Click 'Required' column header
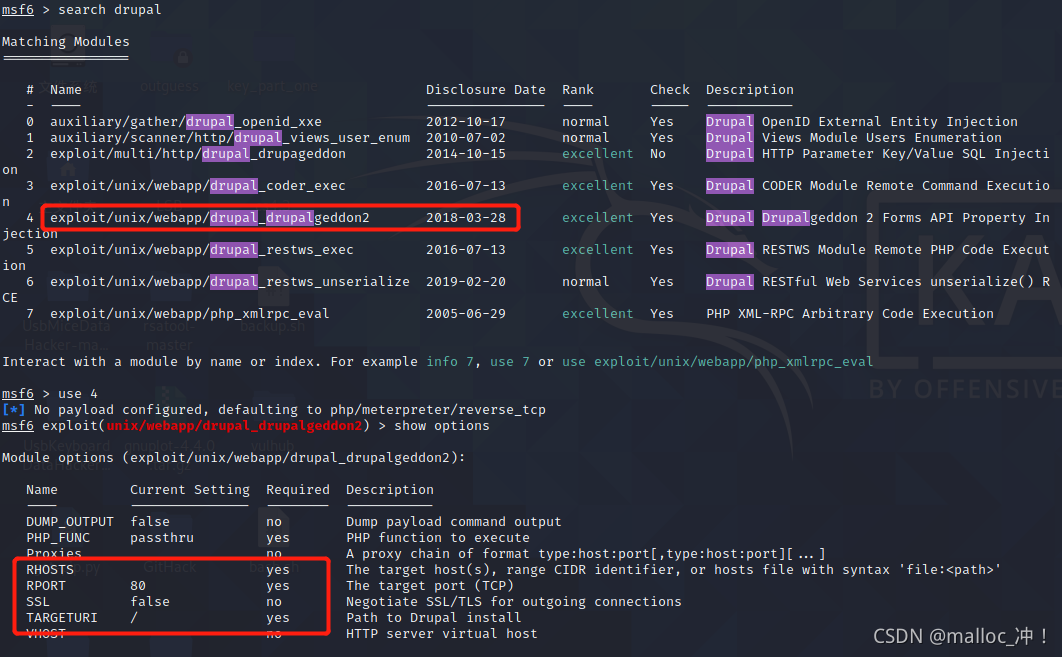Viewport: 1062px width, 657px height. [x=298, y=490]
